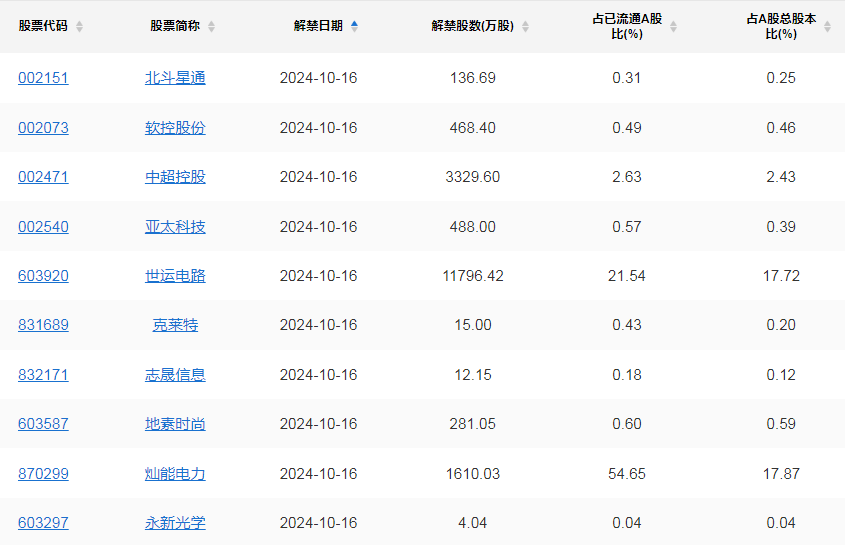Open stock code 870299 link
The image size is (845, 545).
(43, 474)
